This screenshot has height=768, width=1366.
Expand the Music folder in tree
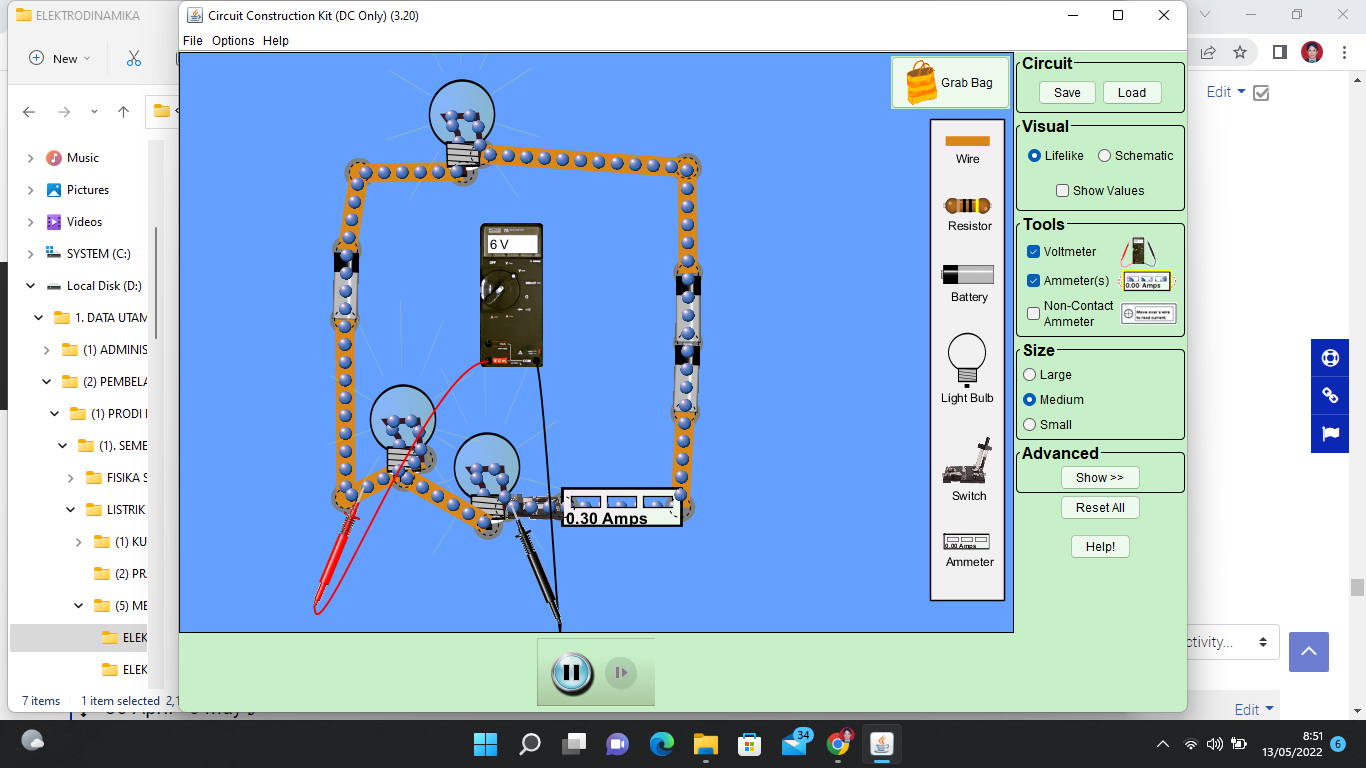pos(30,158)
